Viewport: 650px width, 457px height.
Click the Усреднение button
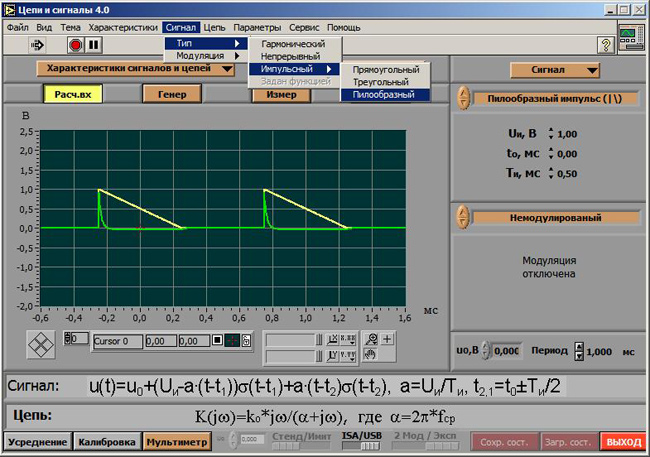coord(37,442)
